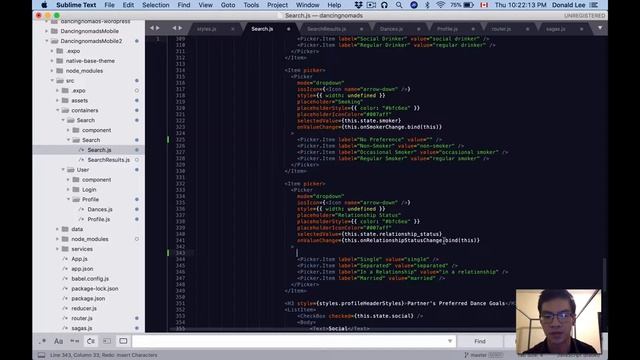Open Search.js in the sidebar
This screenshot has width=640, height=360.
click(x=99, y=150)
